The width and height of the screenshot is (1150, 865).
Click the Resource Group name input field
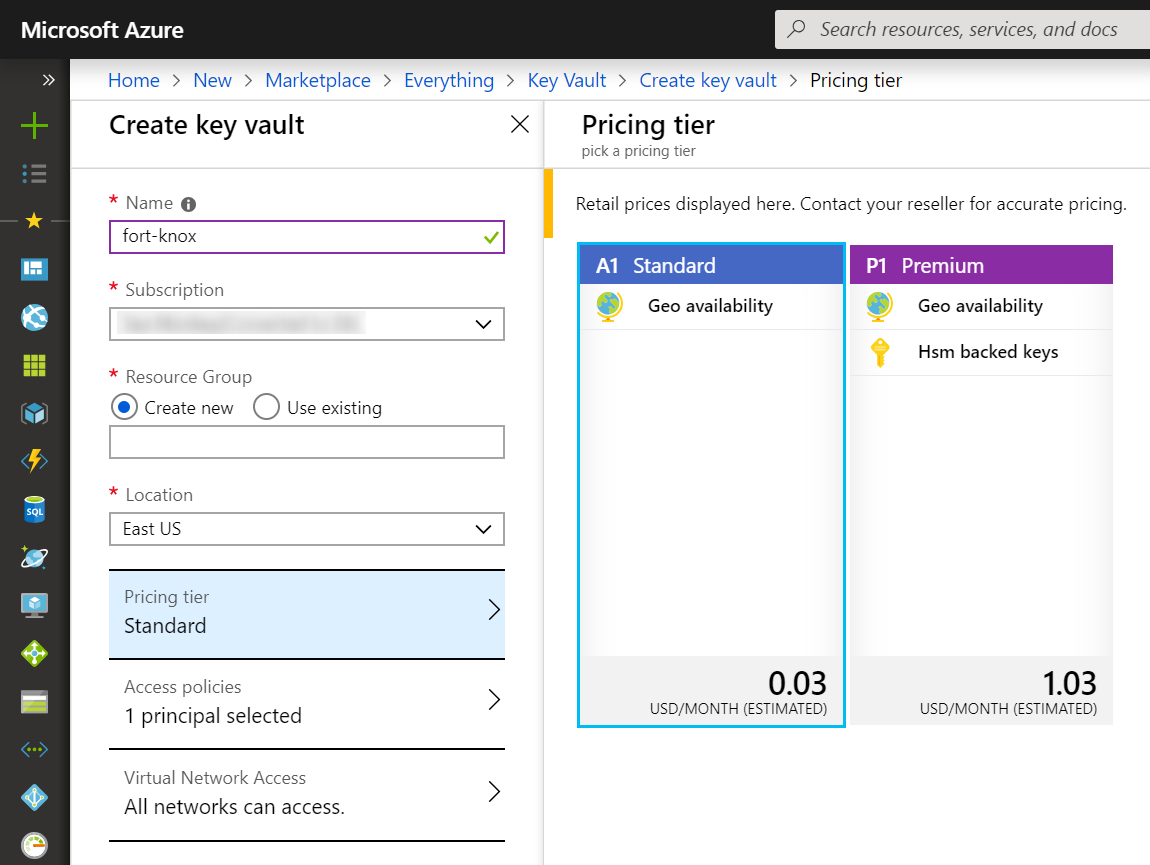click(306, 442)
